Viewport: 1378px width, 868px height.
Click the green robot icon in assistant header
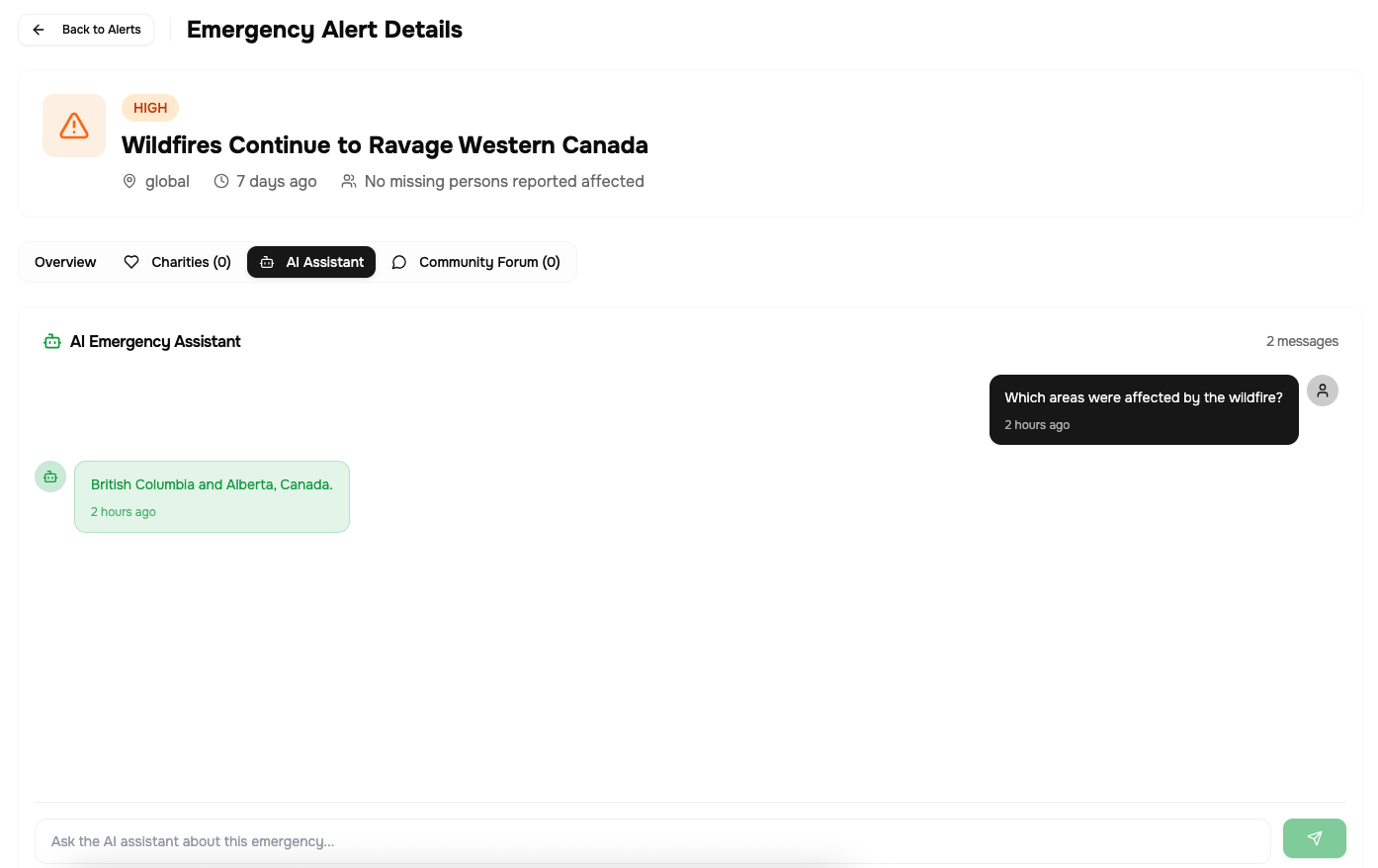click(x=52, y=341)
